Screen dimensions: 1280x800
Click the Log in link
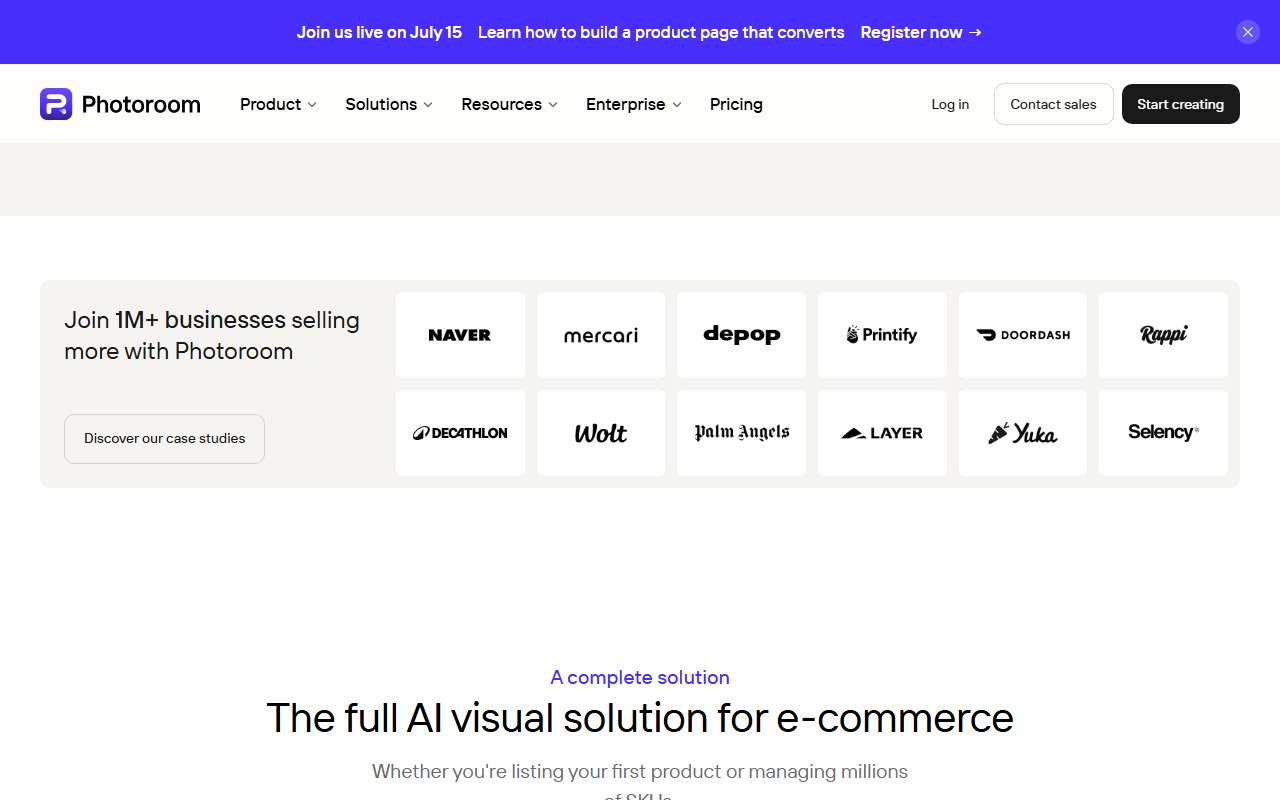[x=950, y=104]
